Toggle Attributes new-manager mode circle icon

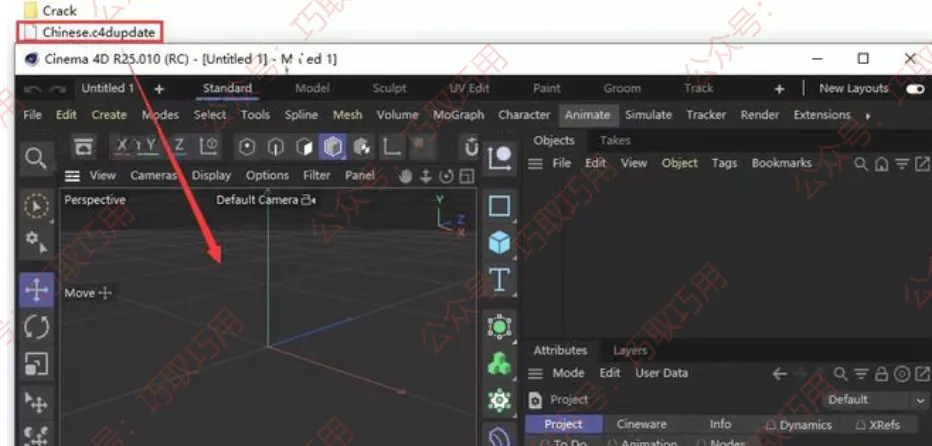click(x=902, y=374)
